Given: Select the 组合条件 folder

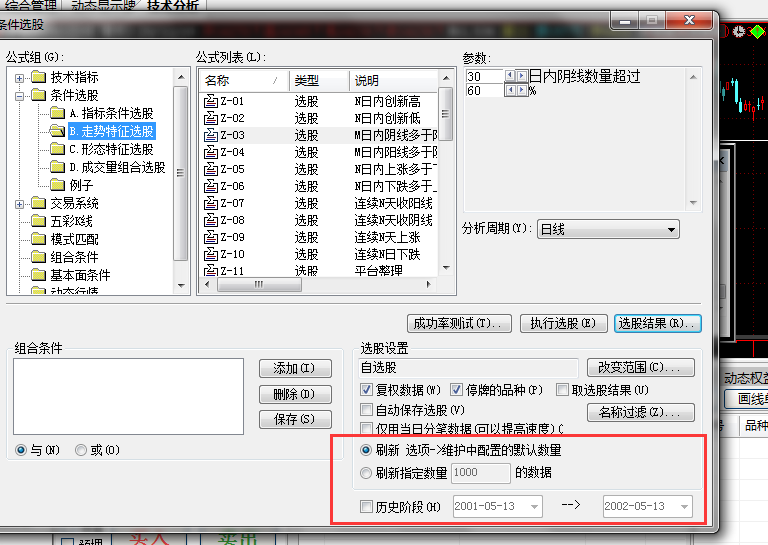Looking at the screenshot, I should coord(74,258).
